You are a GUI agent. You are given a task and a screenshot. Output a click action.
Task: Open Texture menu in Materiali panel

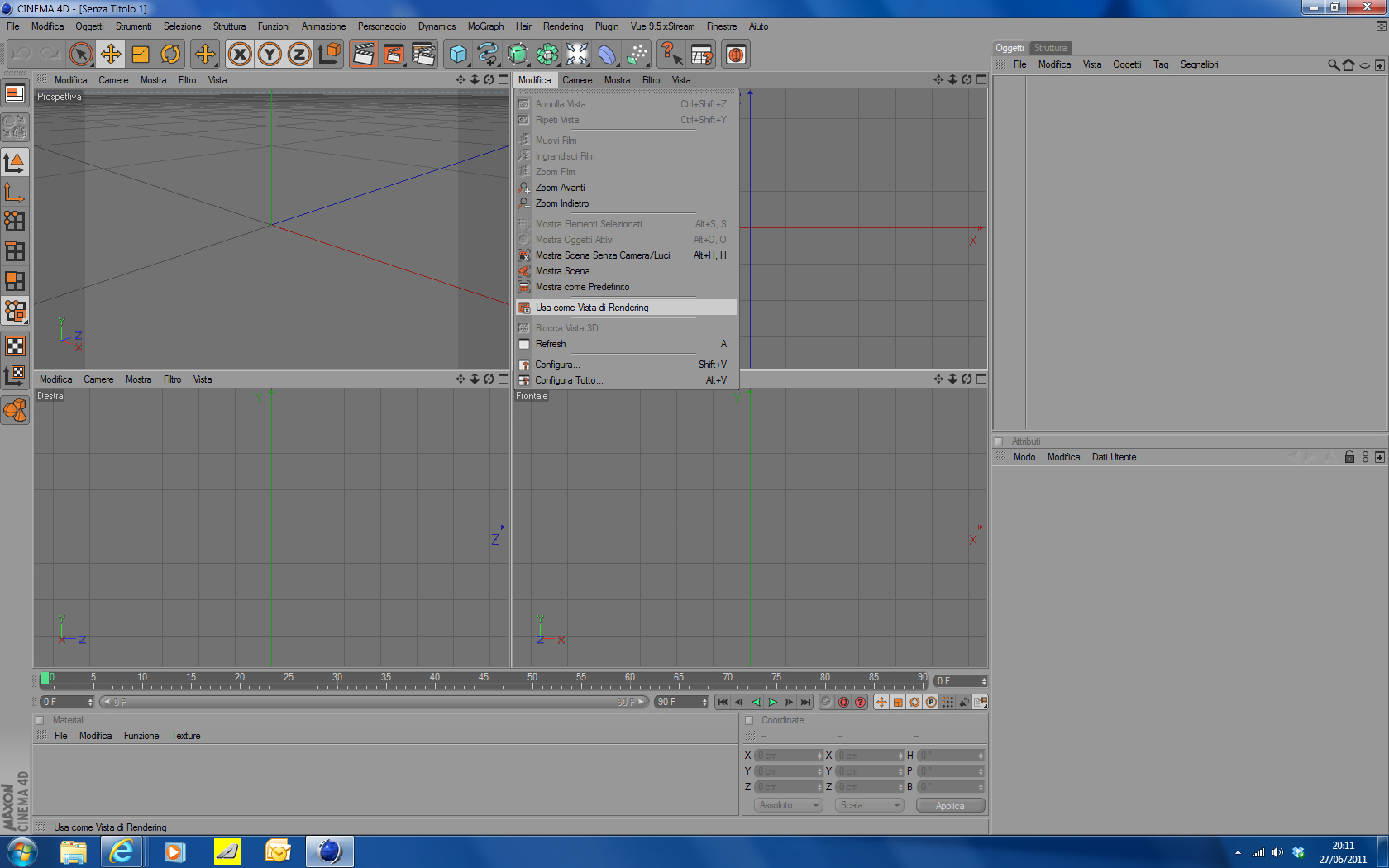tap(186, 736)
